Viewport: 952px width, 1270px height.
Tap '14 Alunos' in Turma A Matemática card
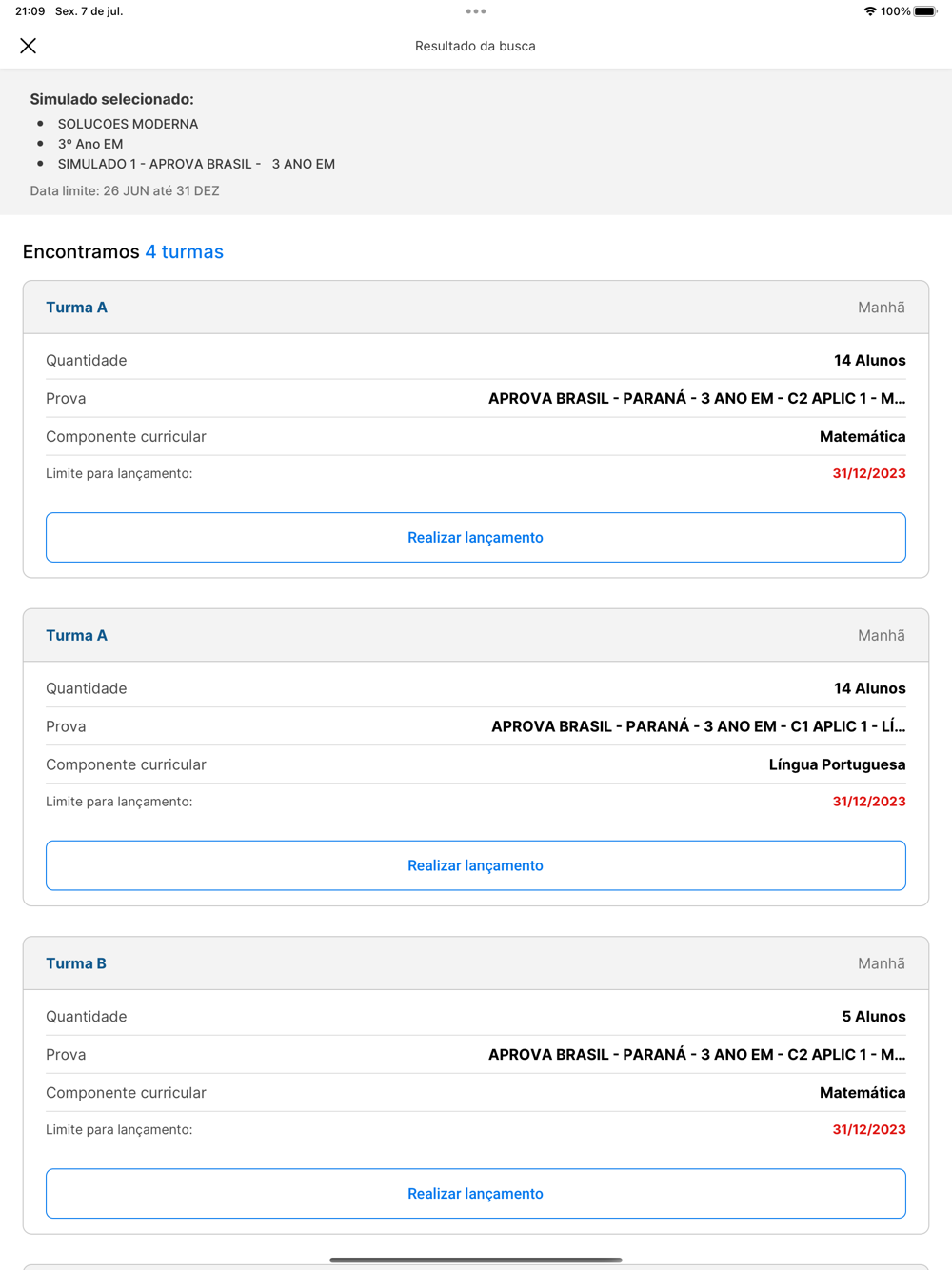pos(869,360)
